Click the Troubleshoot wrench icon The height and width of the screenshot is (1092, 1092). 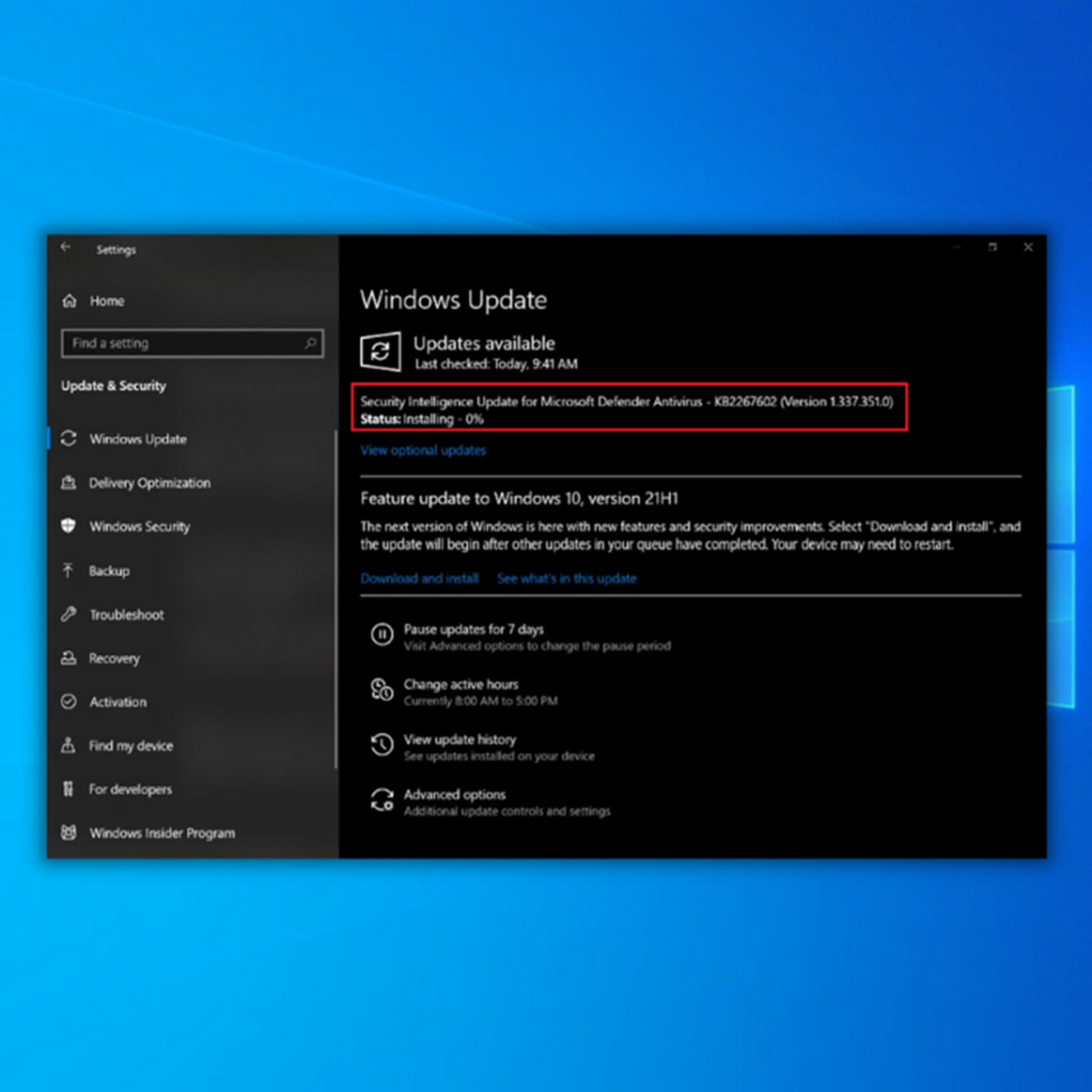(x=68, y=613)
